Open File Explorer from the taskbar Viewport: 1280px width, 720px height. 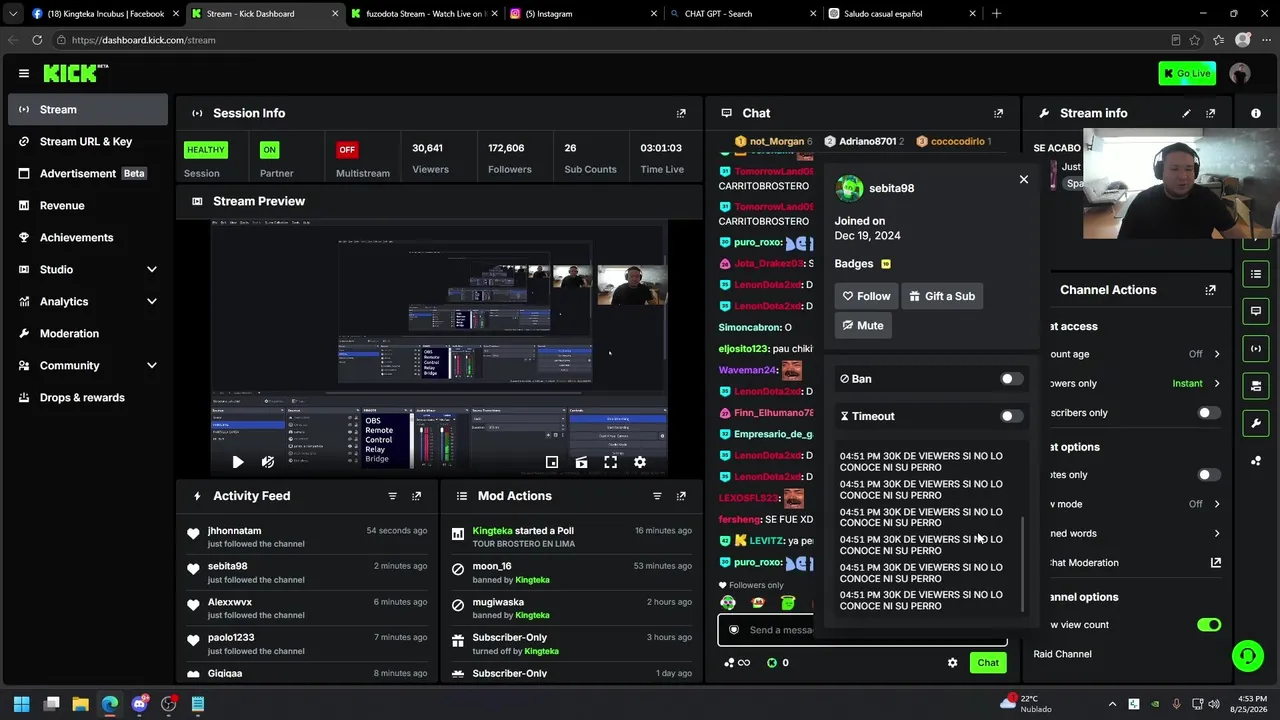pos(80,704)
